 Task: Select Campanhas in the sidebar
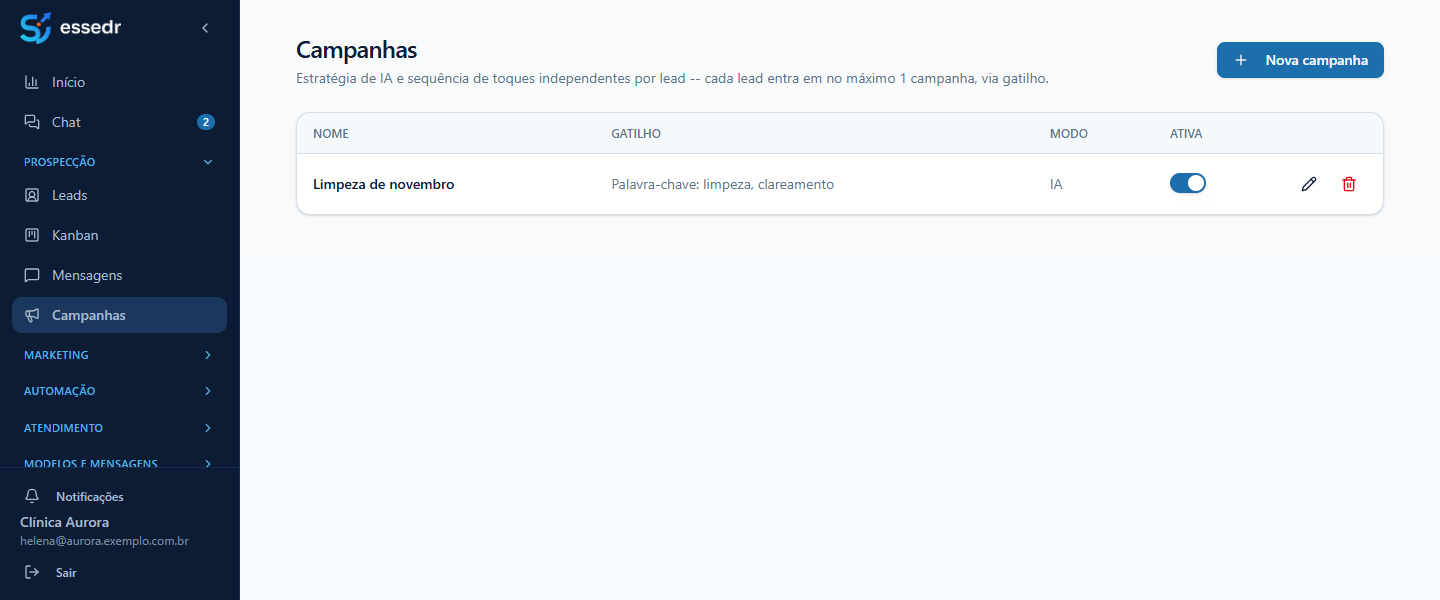[x=120, y=315]
